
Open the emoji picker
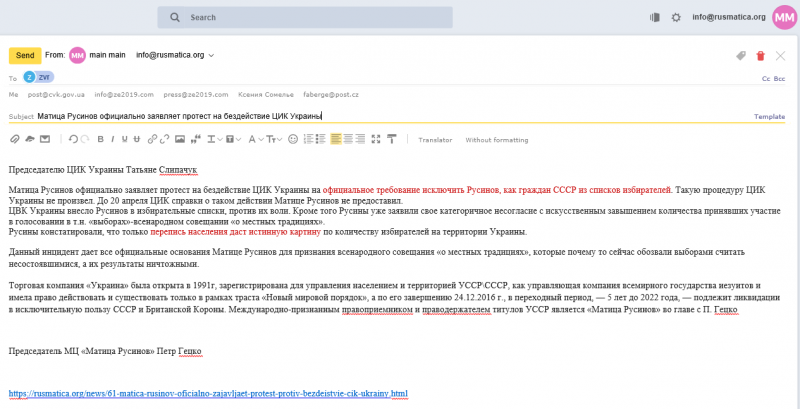[293, 139]
